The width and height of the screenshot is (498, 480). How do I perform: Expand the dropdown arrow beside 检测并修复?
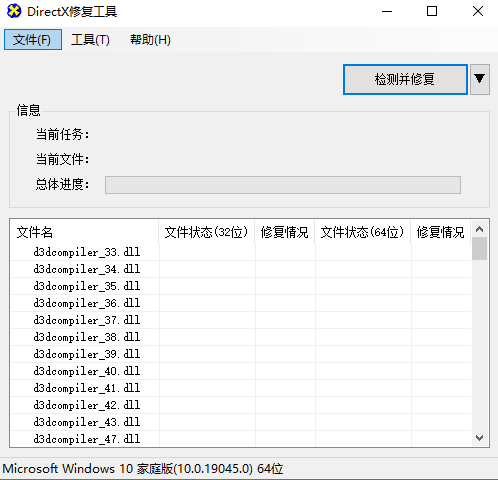(480, 79)
